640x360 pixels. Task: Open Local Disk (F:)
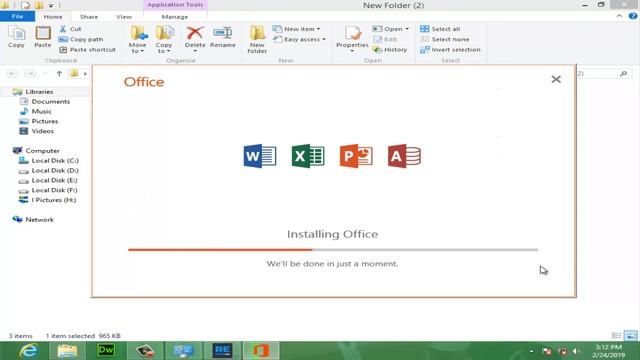click(x=54, y=190)
